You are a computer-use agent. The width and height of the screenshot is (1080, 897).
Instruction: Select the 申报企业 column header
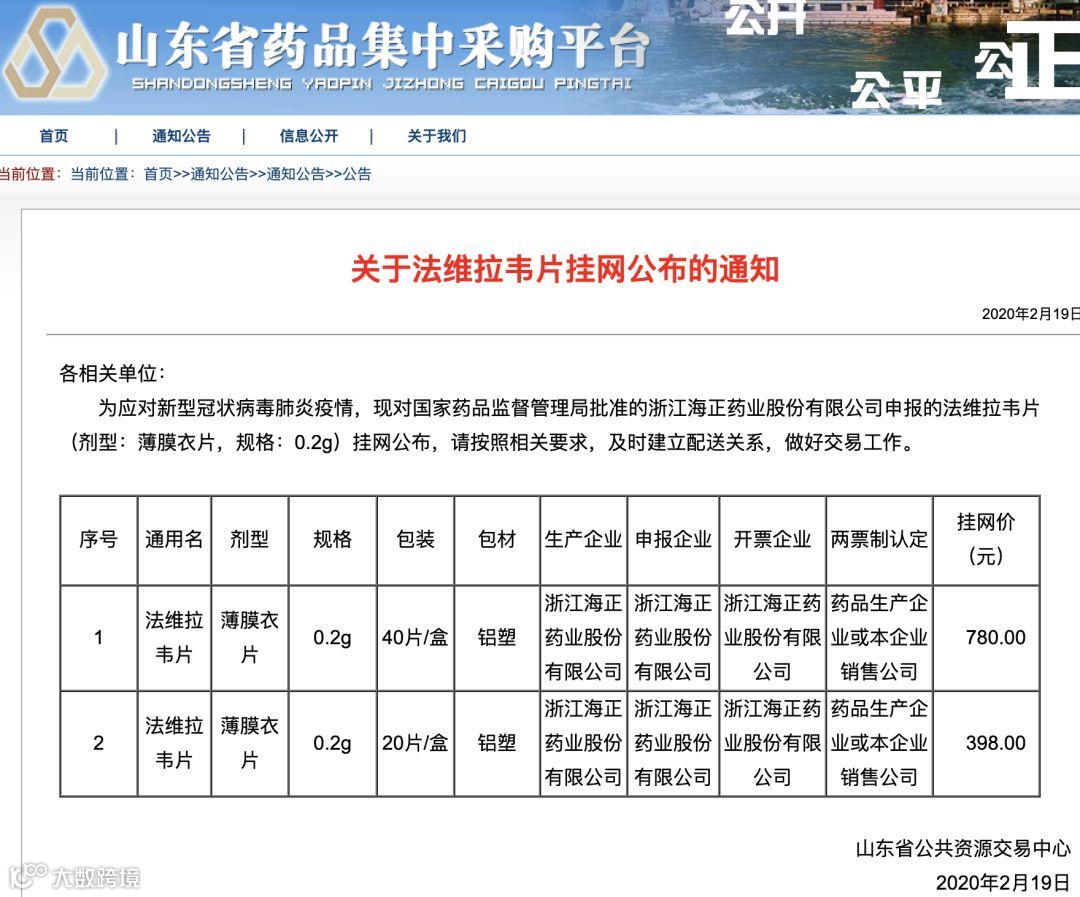[x=673, y=539]
